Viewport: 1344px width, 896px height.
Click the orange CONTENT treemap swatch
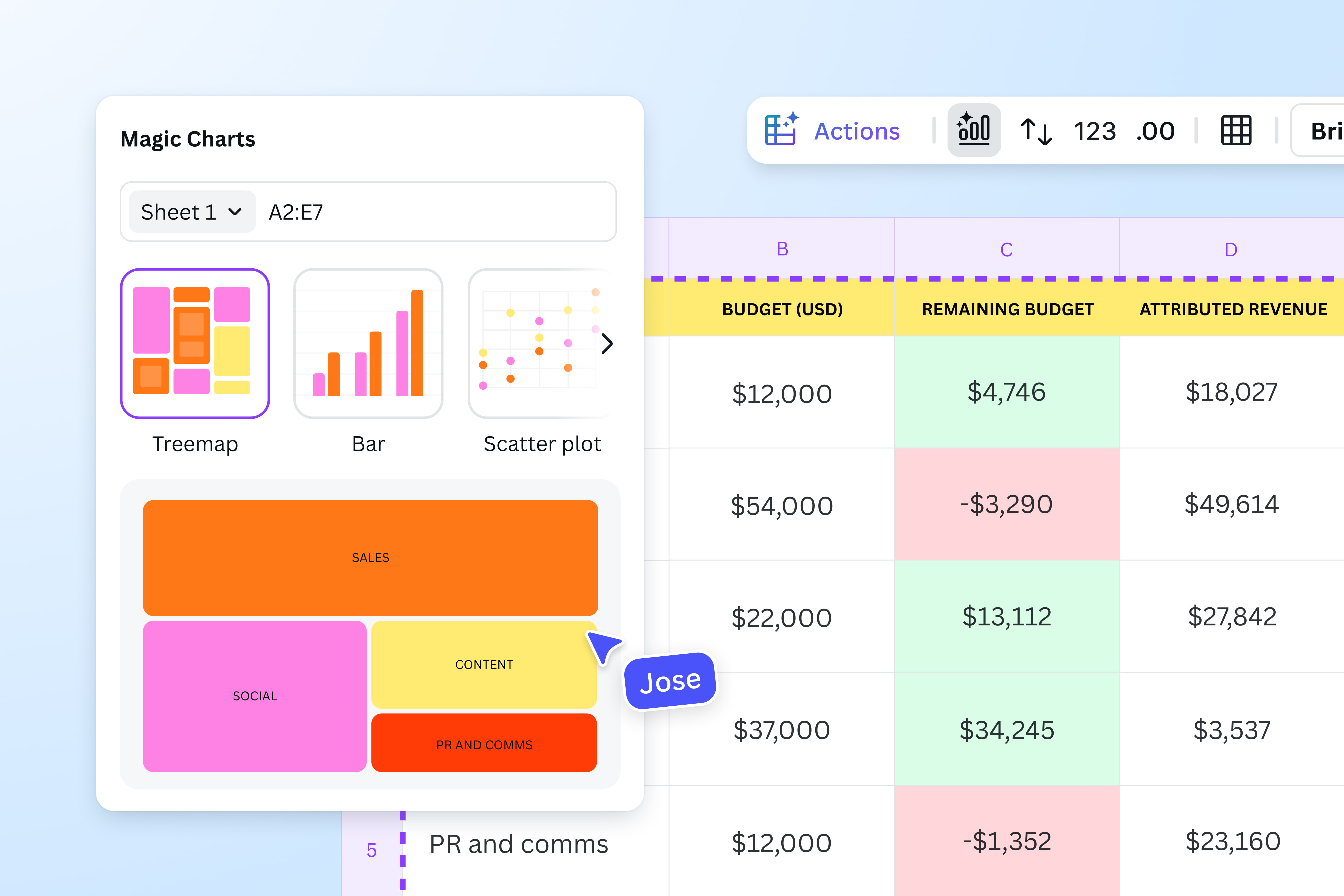tap(484, 664)
